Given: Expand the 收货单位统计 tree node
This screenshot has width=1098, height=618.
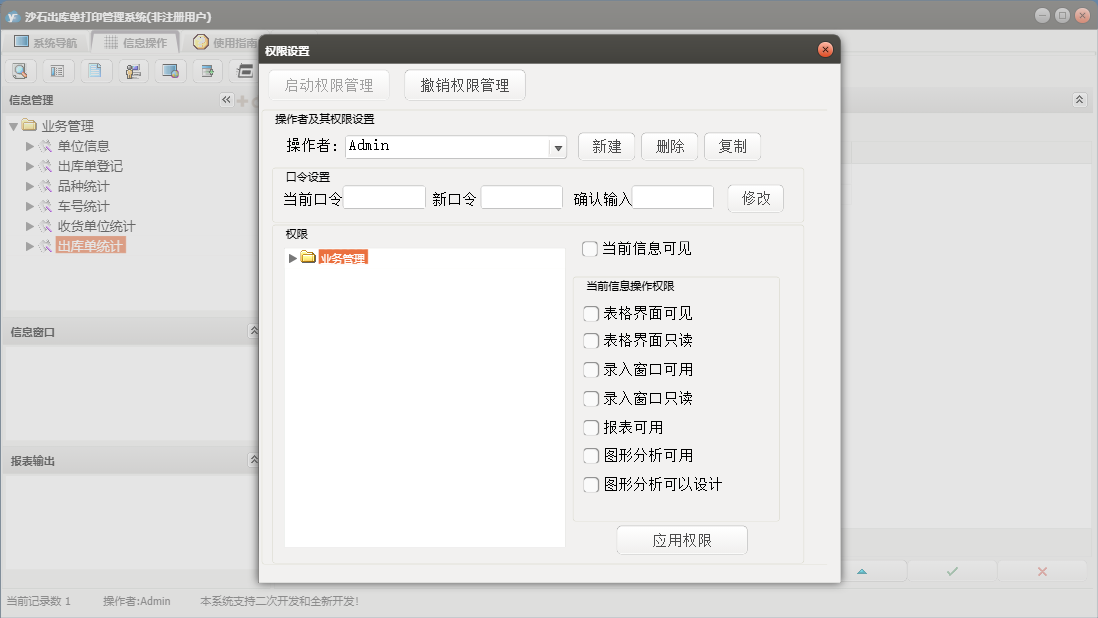Looking at the screenshot, I should [29, 226].
